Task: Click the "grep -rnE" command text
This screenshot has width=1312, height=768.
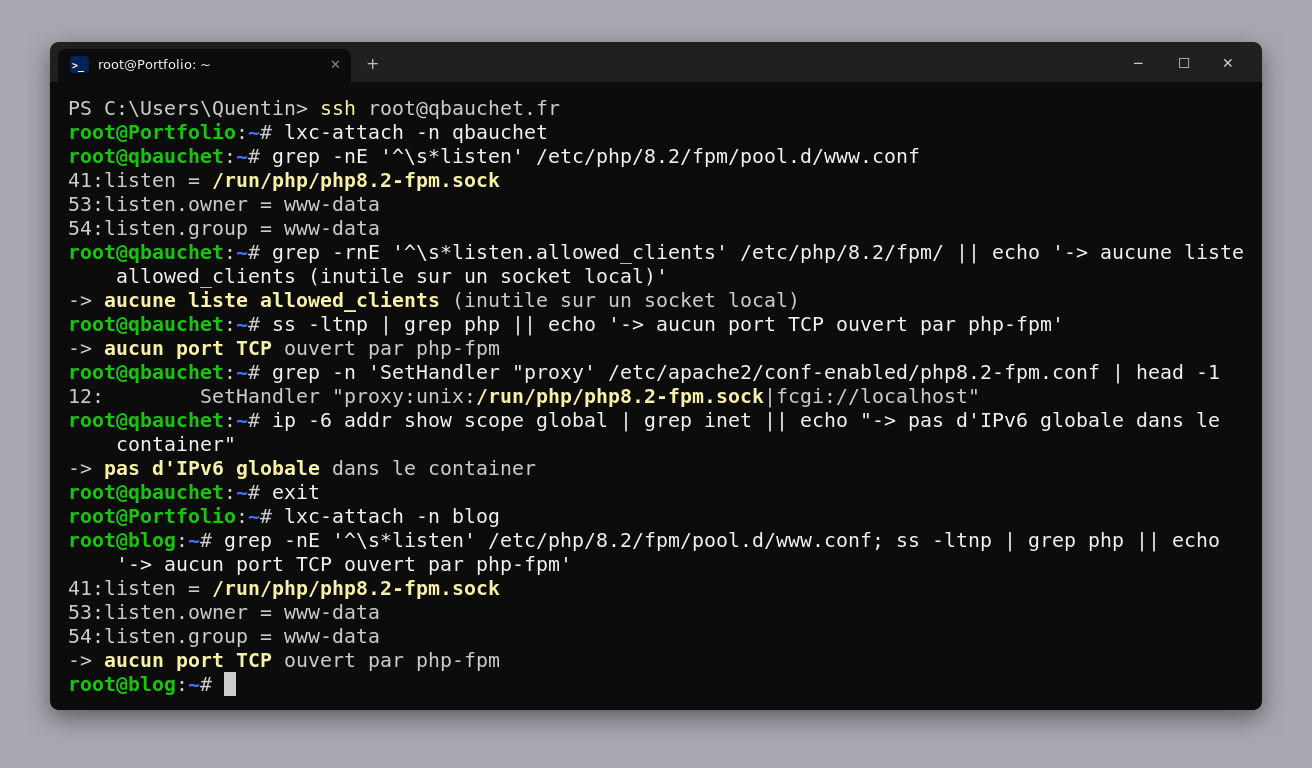Action: pos(326,252)
